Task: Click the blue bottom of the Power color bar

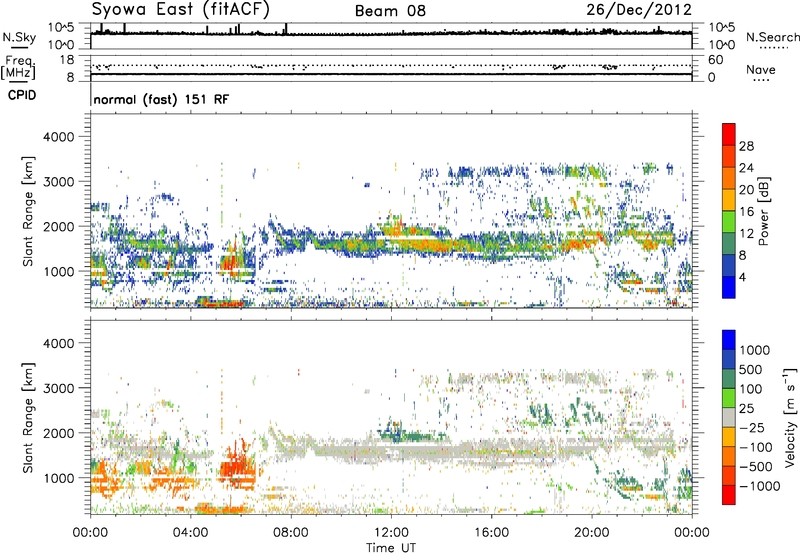Action: point(729,287)
